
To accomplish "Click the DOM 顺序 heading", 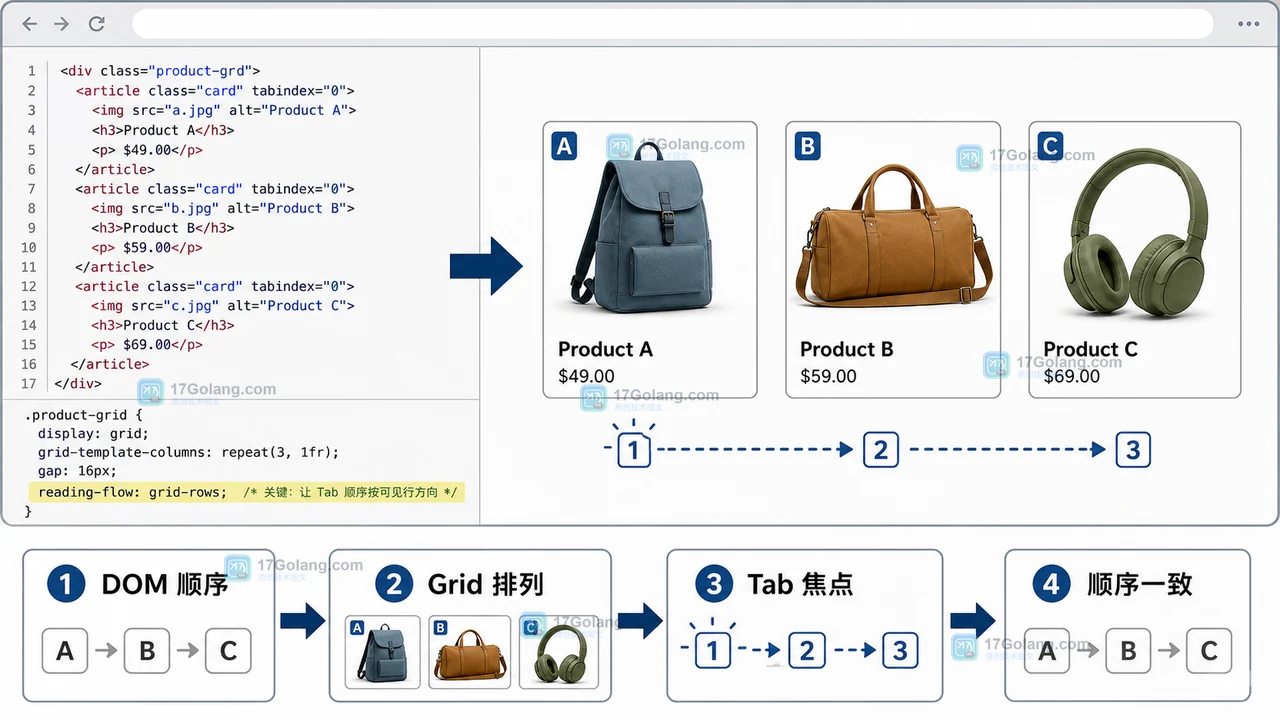I will pyautogui.click(x=165, y=585).
